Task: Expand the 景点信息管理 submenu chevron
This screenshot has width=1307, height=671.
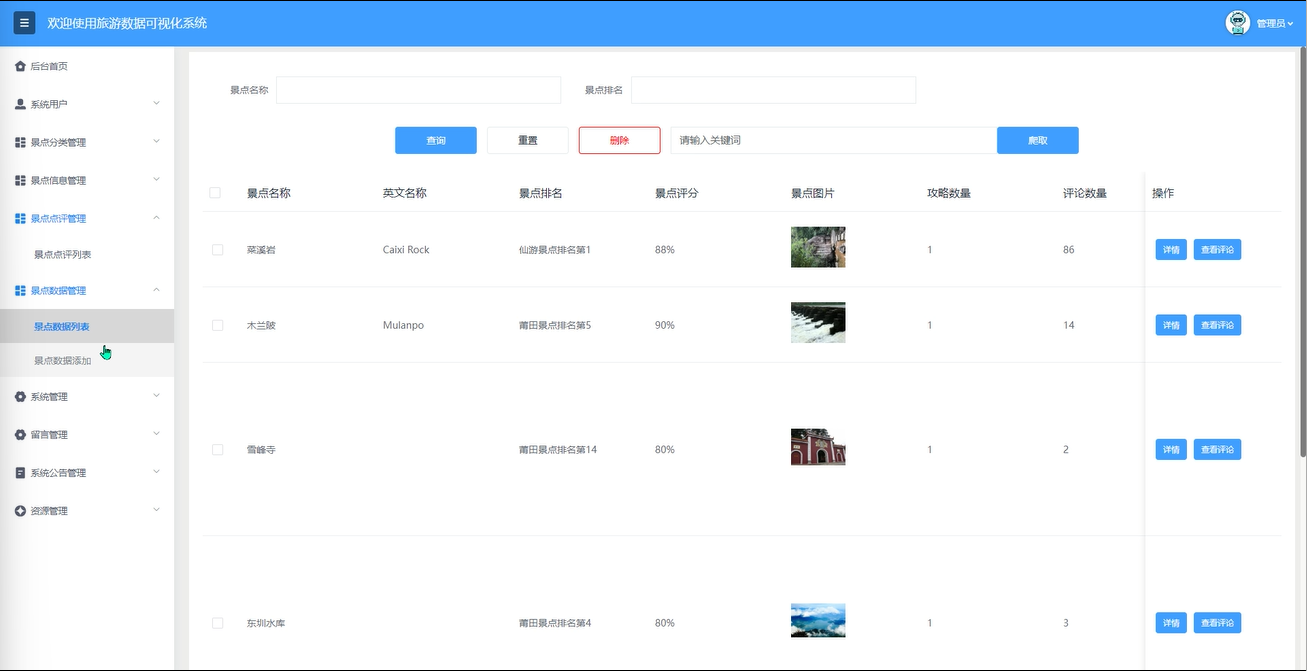Action: (156, 179)
